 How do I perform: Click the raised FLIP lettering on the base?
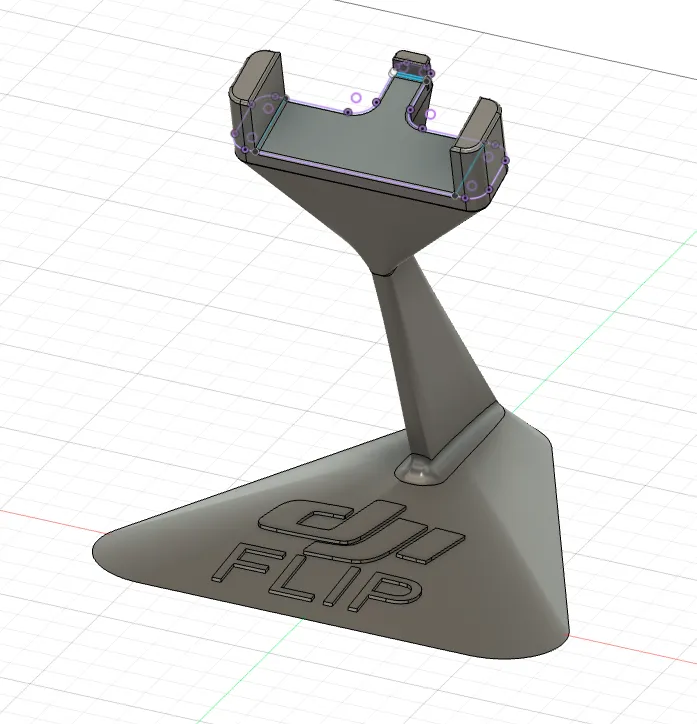pyautogui.click(x=318, y=577)
